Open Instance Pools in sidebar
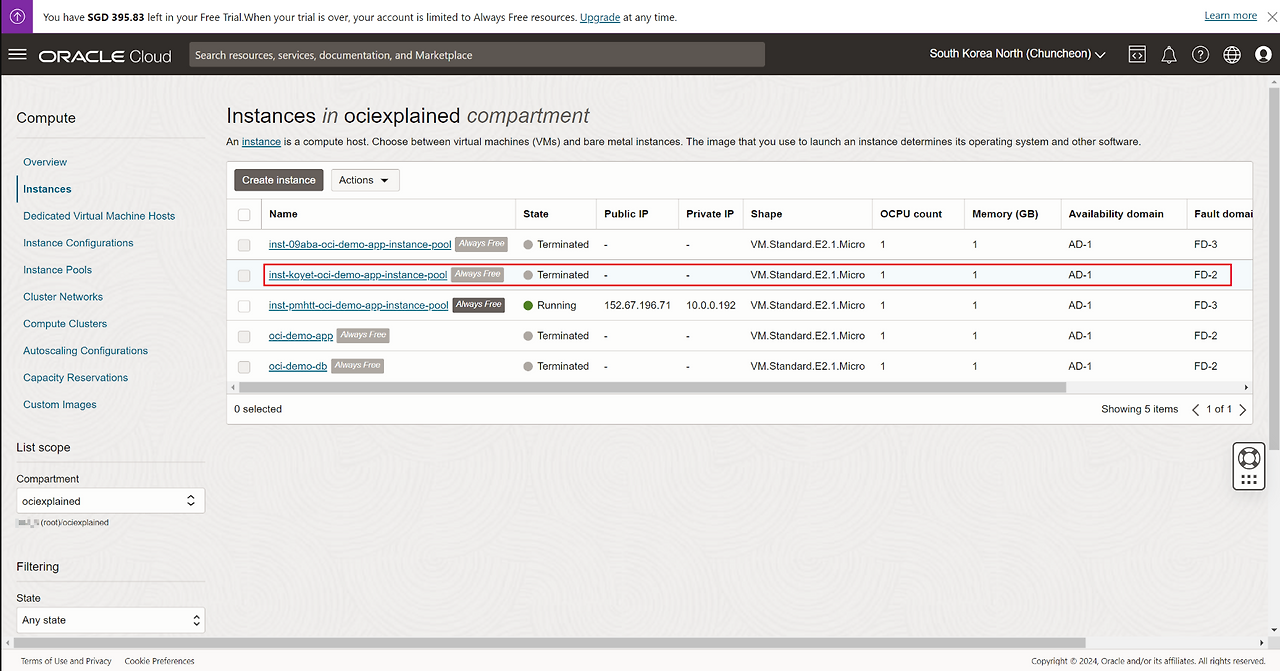Viewport: 1280px width, 671px height. point(57,270)
